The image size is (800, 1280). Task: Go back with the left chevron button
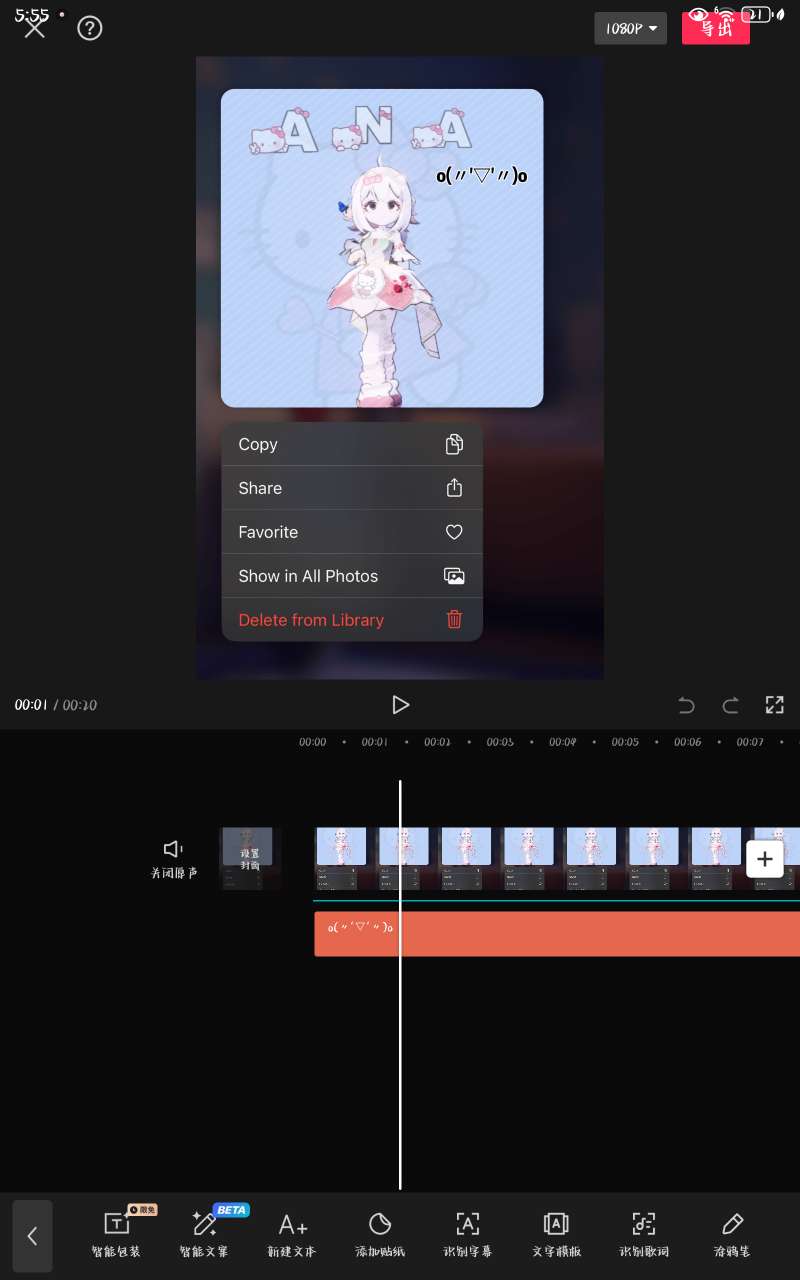[32, 1236]
